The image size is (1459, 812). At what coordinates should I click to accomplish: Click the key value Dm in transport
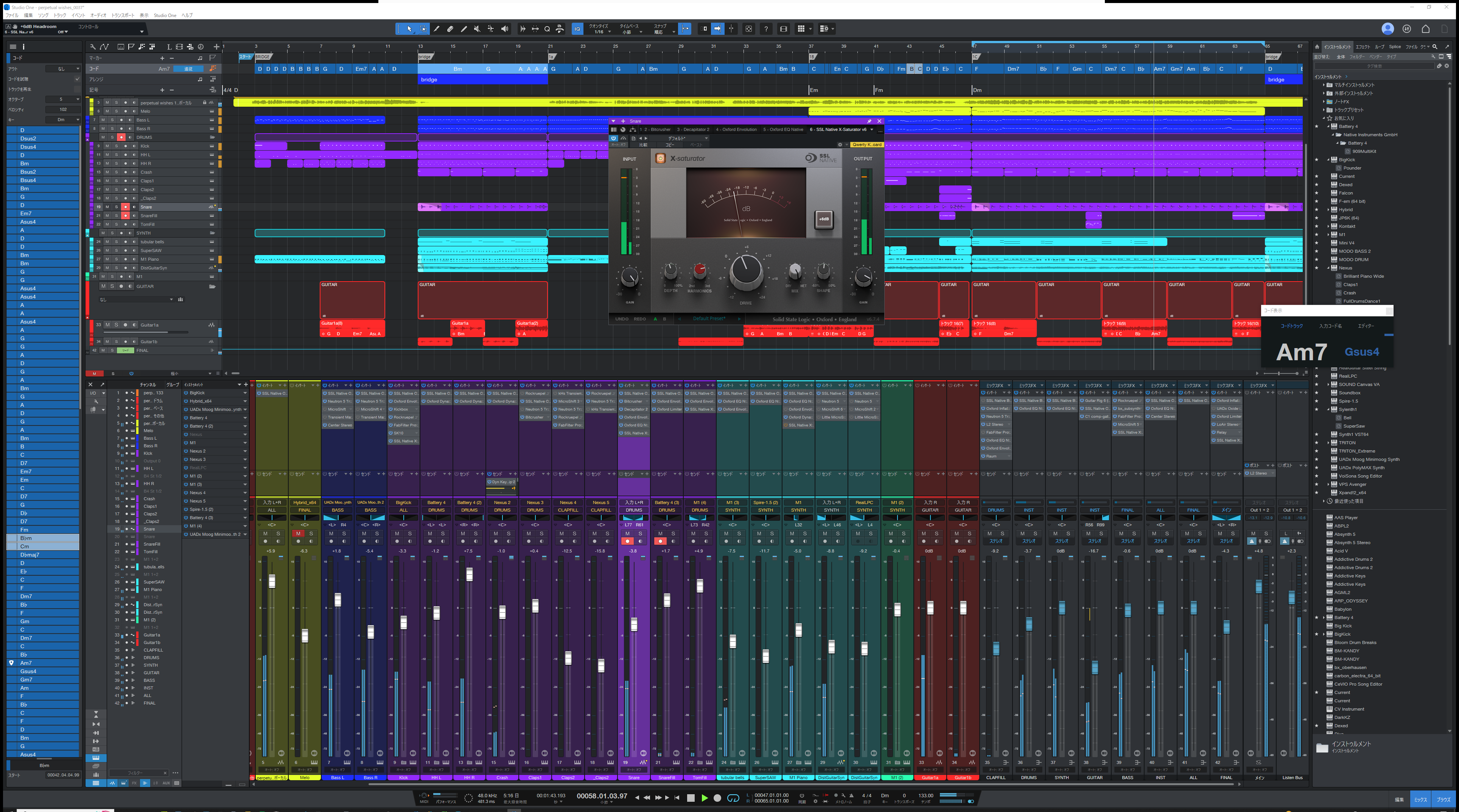point(885,796)
